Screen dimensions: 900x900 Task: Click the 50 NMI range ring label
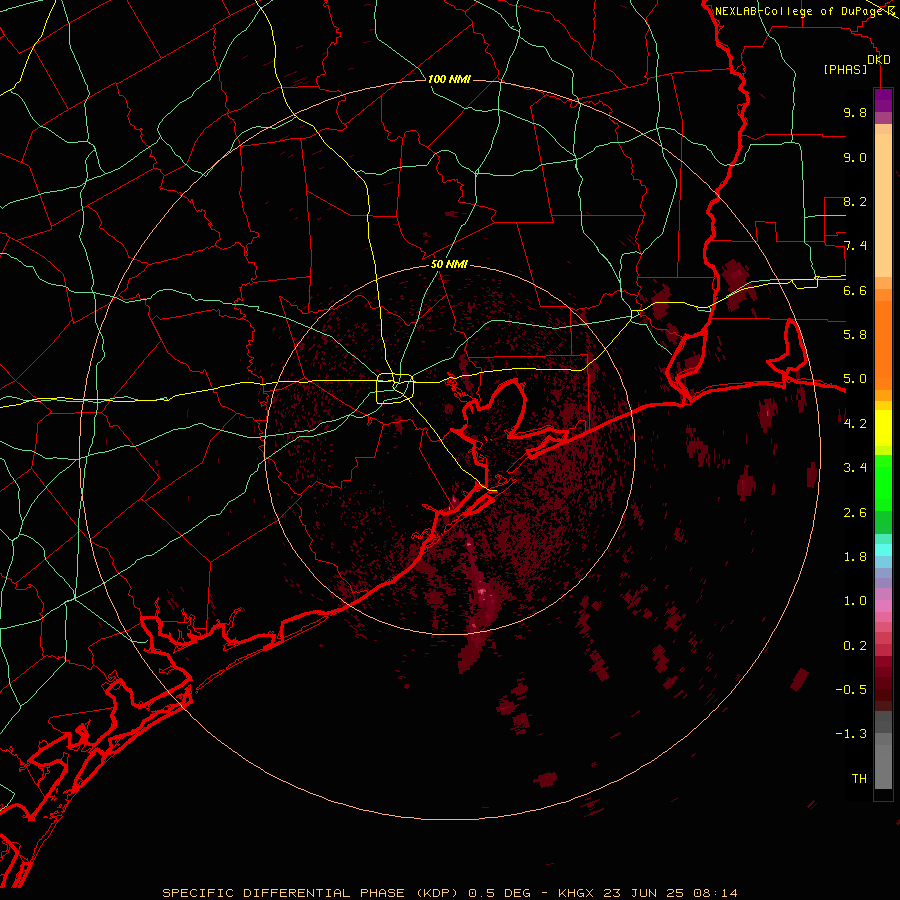pyautogui.click(x=449, y=264)
